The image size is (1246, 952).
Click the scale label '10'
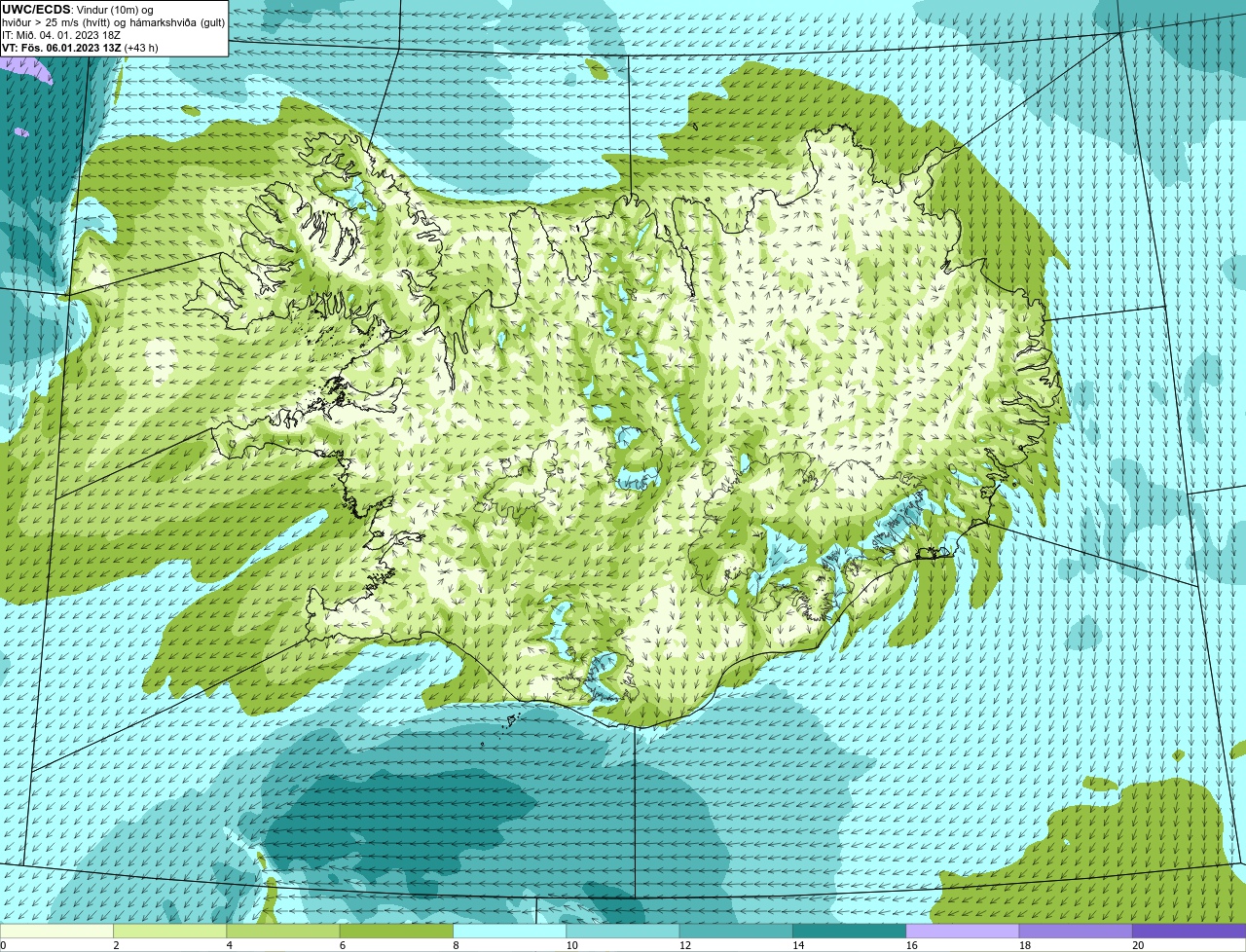[571, 945]
